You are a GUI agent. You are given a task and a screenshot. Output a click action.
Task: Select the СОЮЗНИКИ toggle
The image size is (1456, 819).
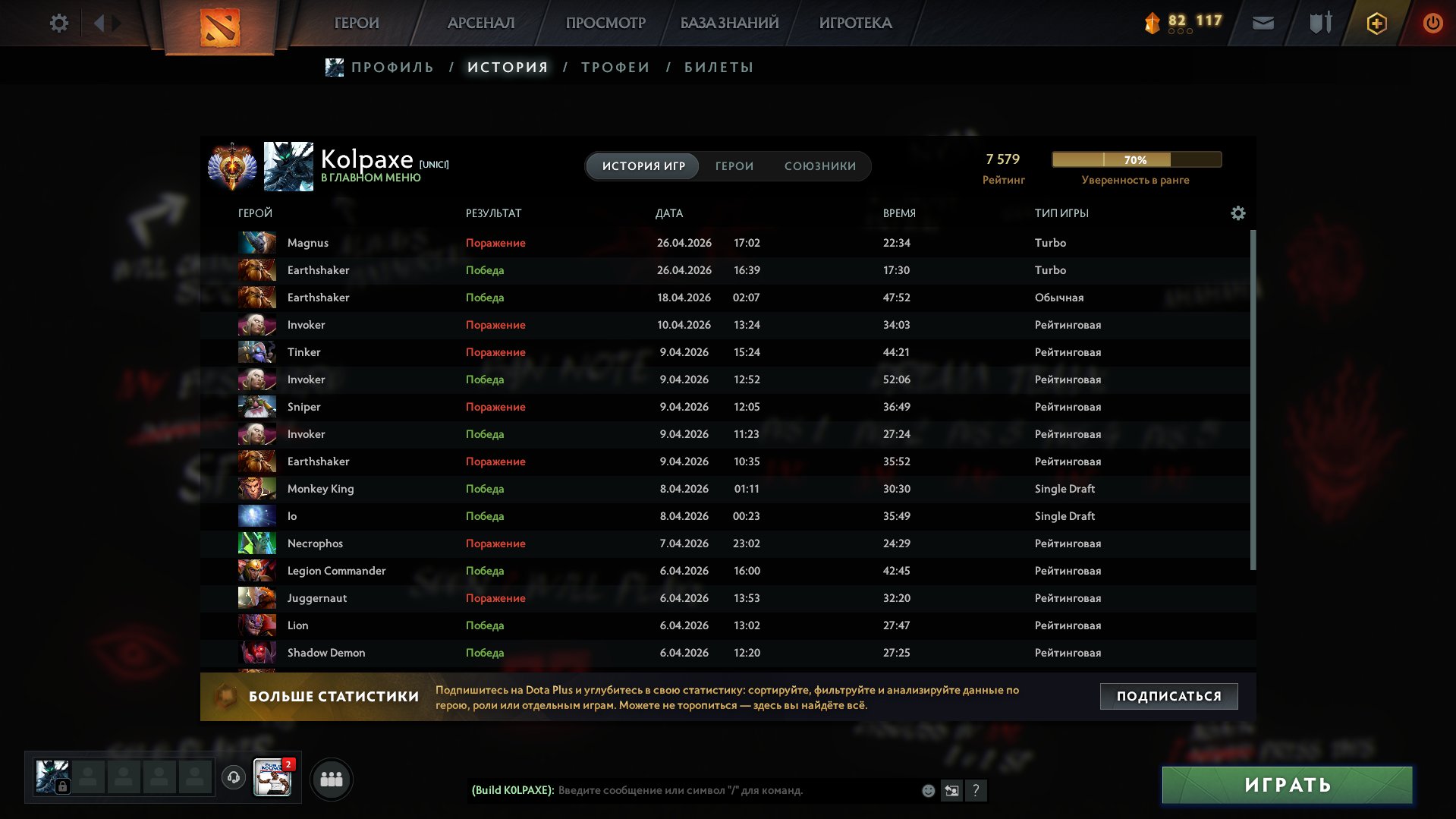[820, 166]
